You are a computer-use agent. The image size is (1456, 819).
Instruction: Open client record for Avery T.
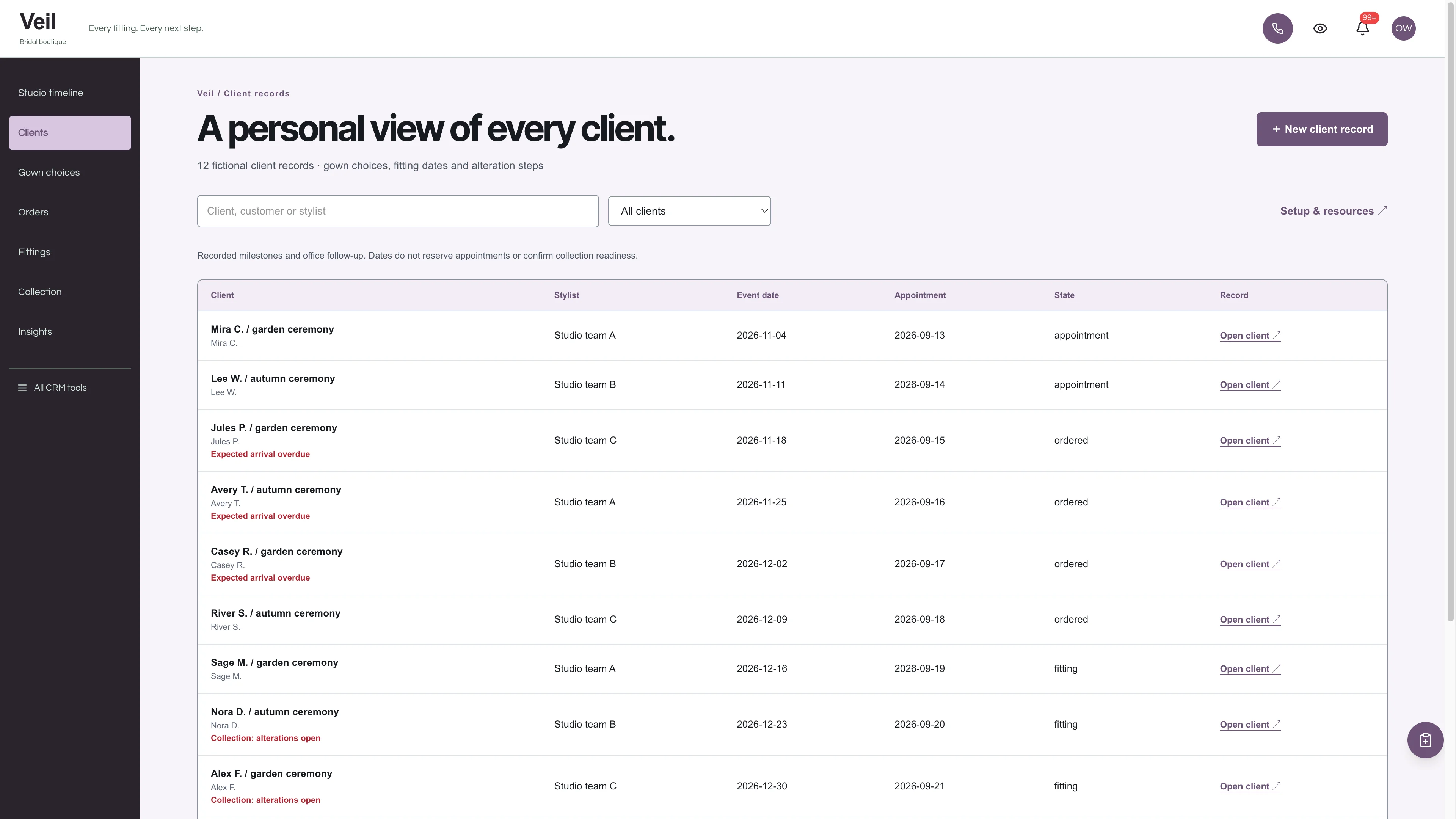[x=1250, y=502]
